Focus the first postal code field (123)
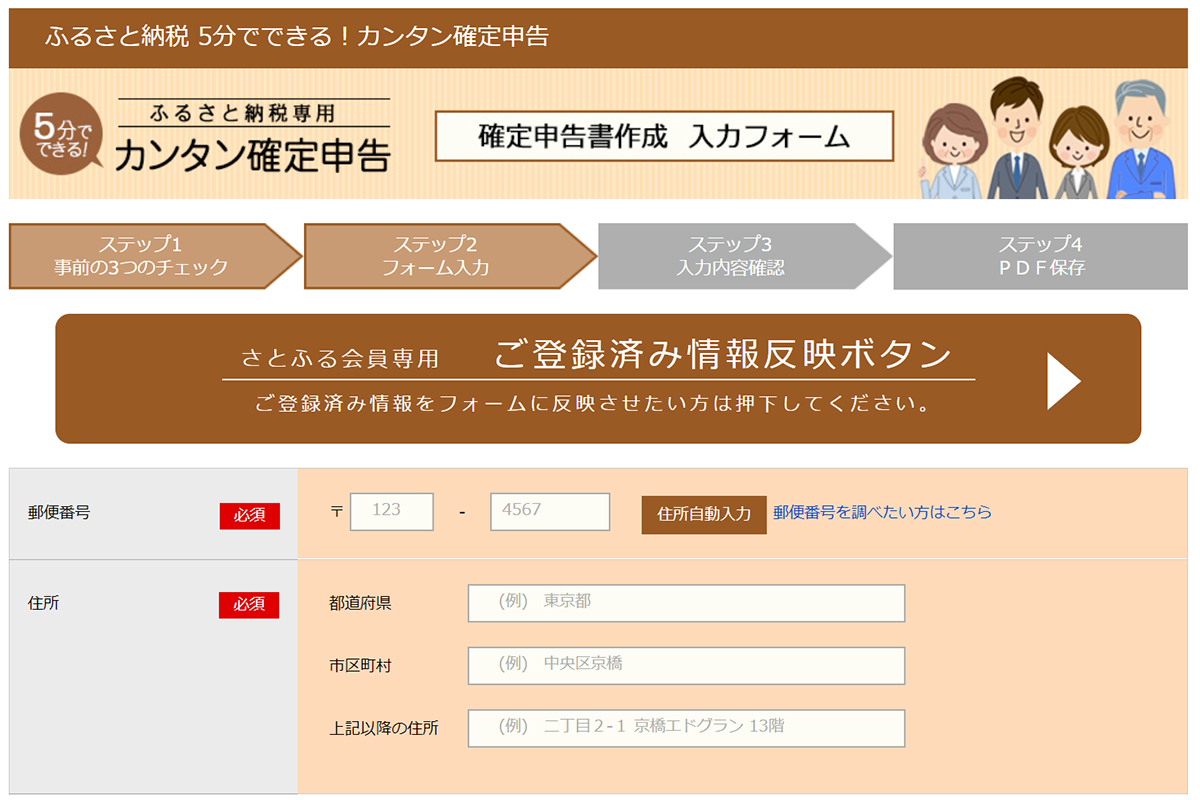The image size is (1200, 800). (392, 512)
